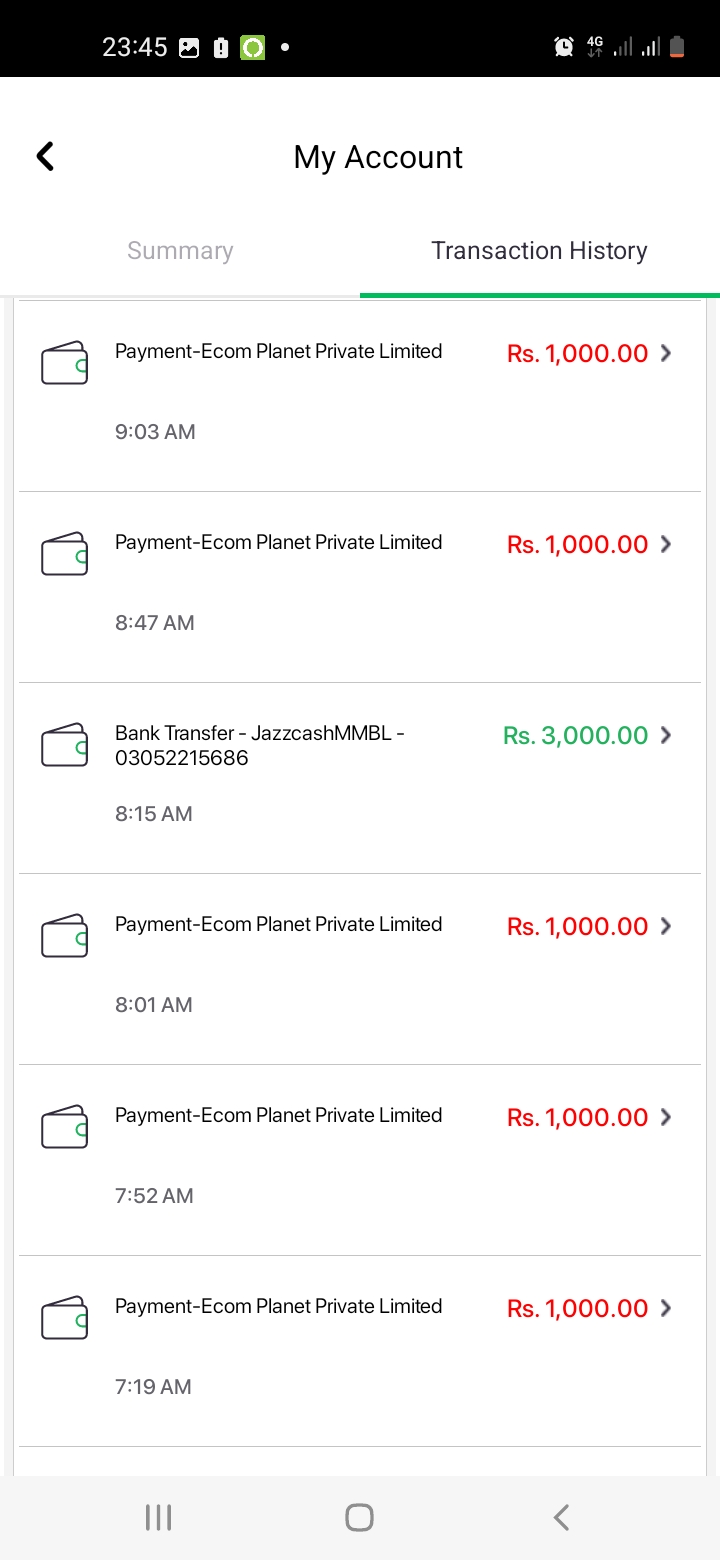
Task: Expand the 9:03 AM transaction chevron
Action: point(666,353)
